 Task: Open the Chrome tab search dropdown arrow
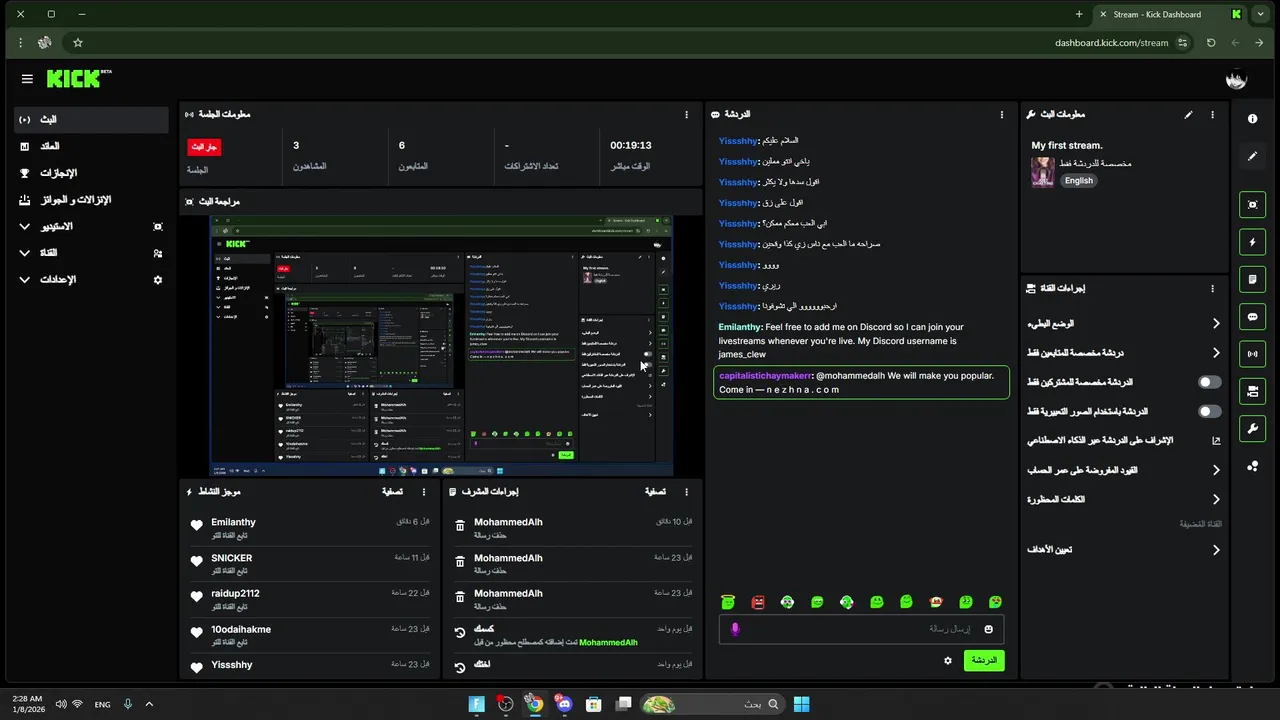1259,14
